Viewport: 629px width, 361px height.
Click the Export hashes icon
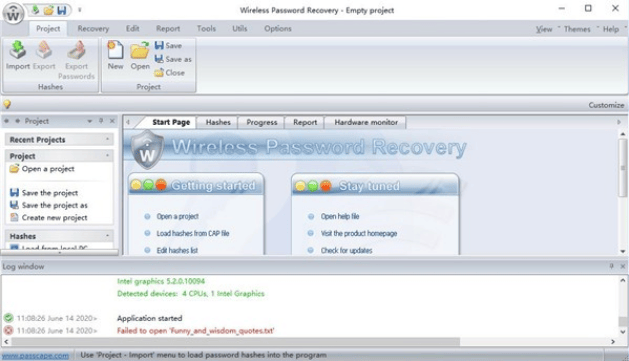point(44,50)
